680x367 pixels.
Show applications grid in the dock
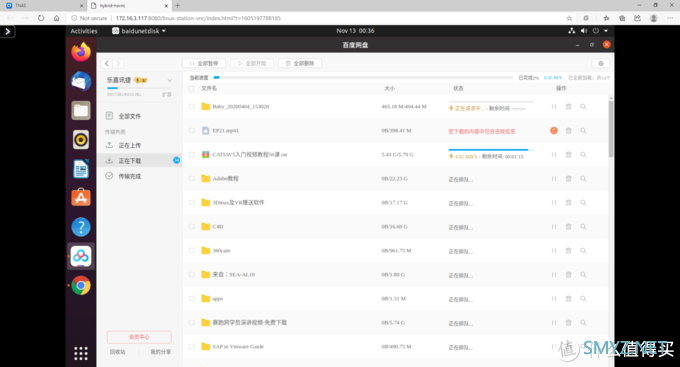[x=81, y=353]
